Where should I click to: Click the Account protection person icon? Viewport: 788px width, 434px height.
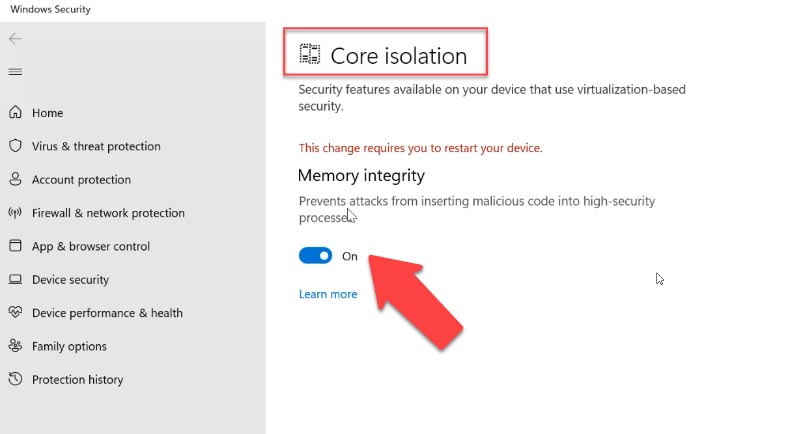16,179
